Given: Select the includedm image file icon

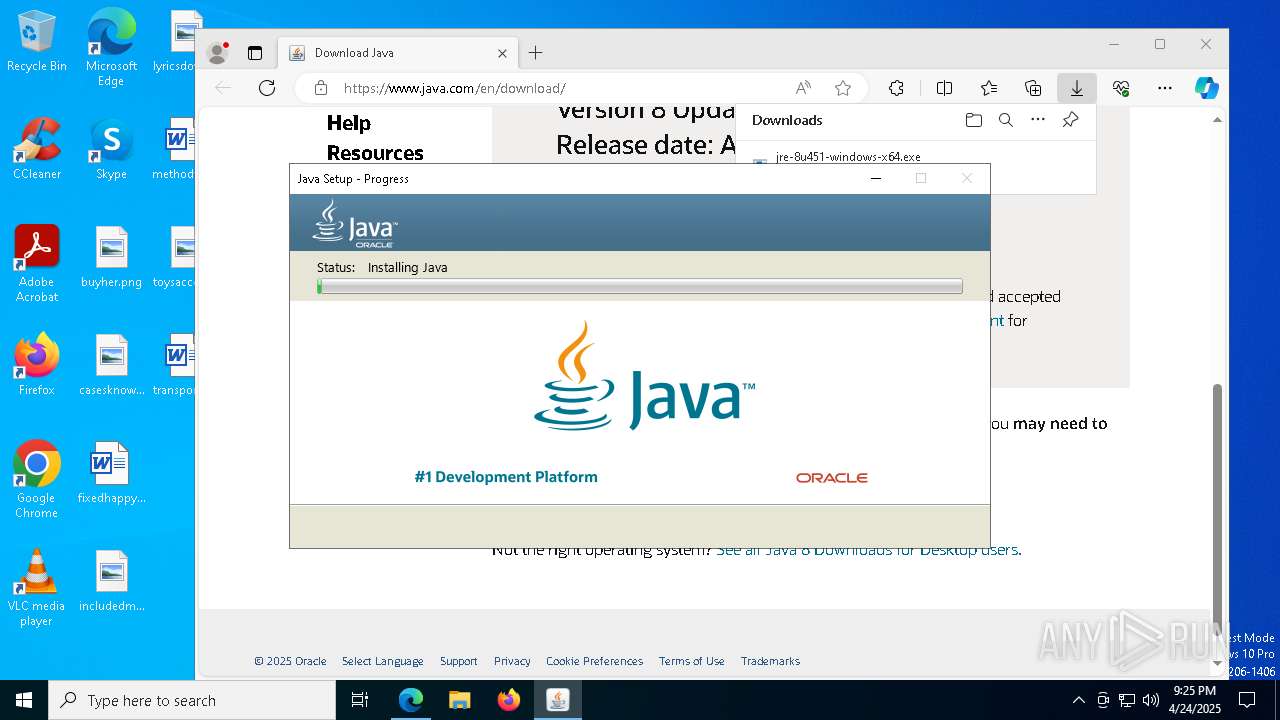Looking at the screenshot, I should pos(111,582).
